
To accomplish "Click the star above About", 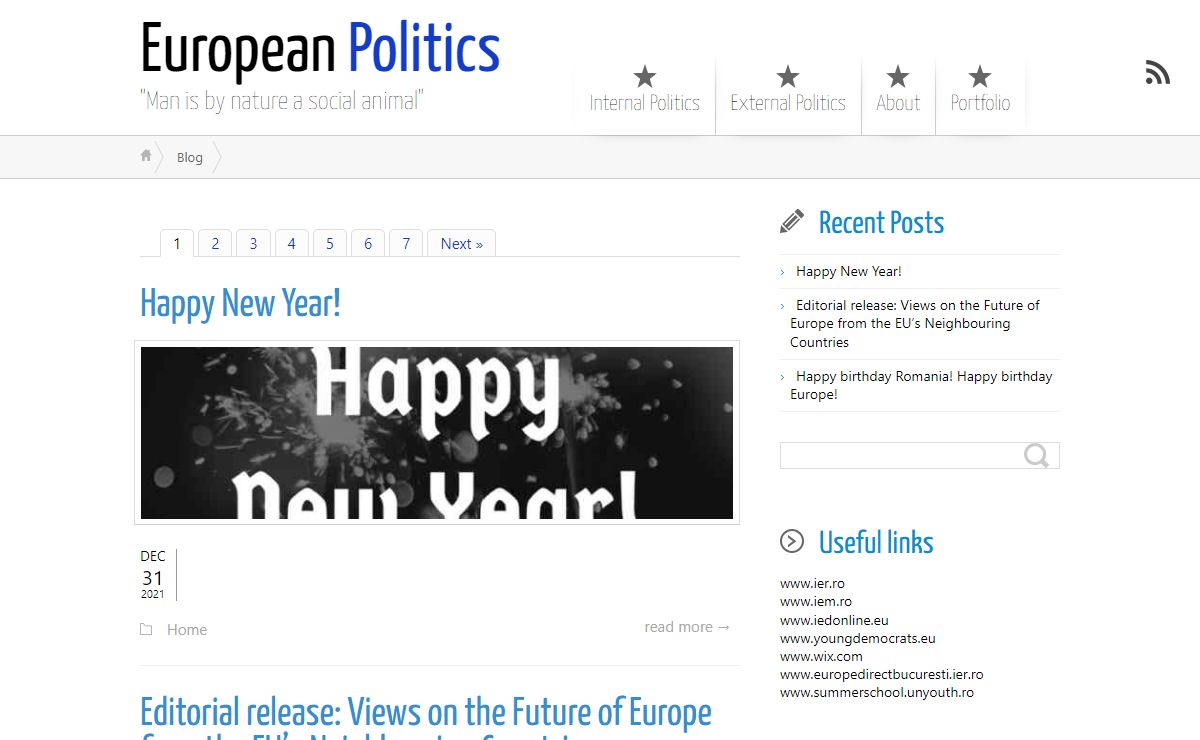I will click(898, 76).
